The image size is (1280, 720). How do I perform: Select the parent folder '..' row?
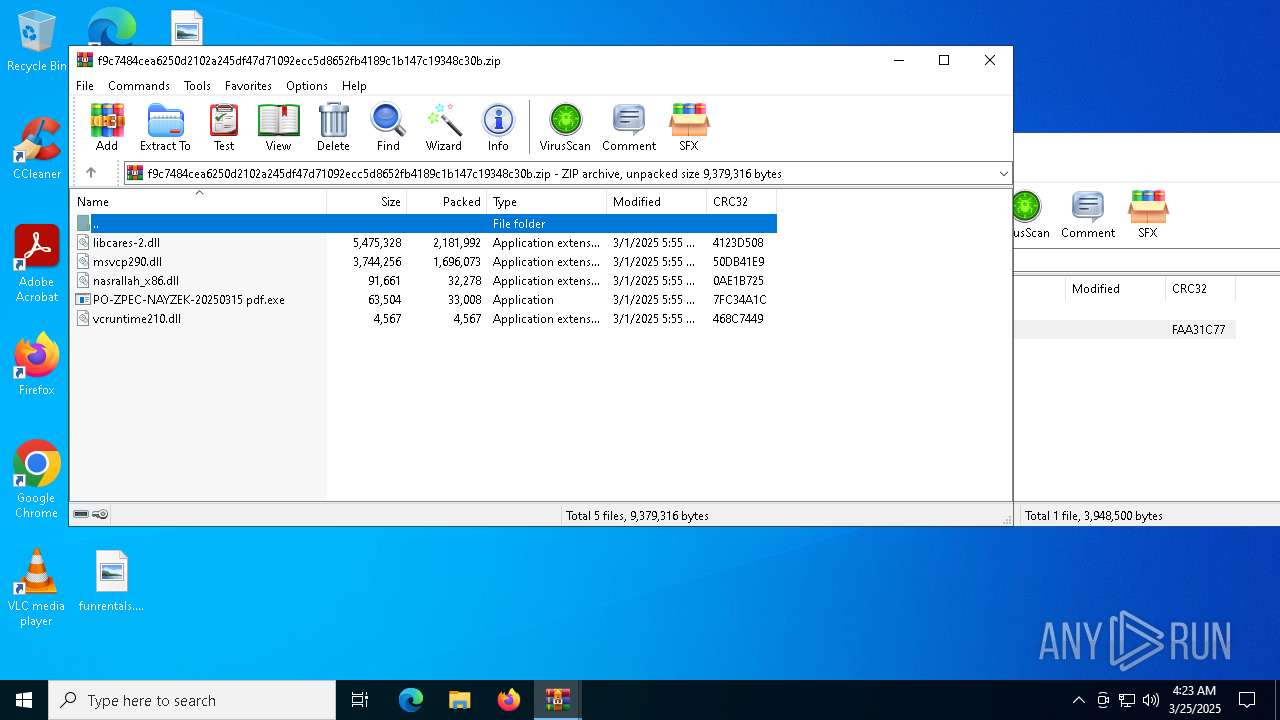tap(424, 224)
